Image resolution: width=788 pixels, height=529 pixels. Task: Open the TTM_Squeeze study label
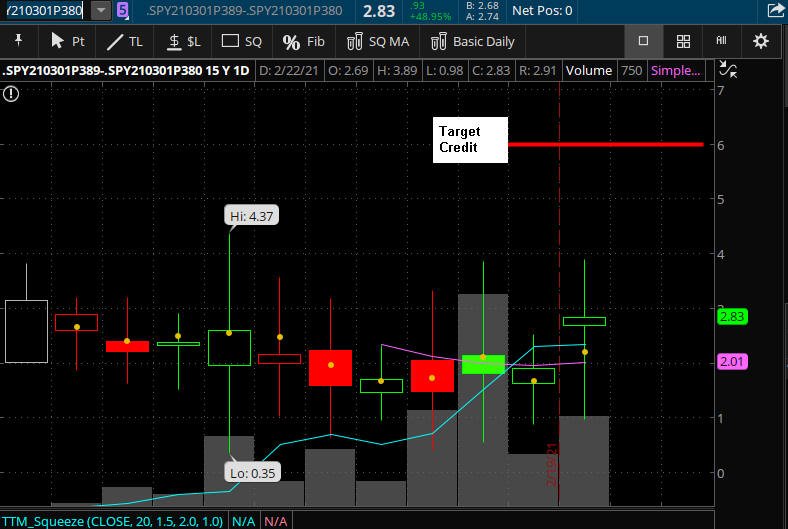pyautogui.click(x=112, y=521)
